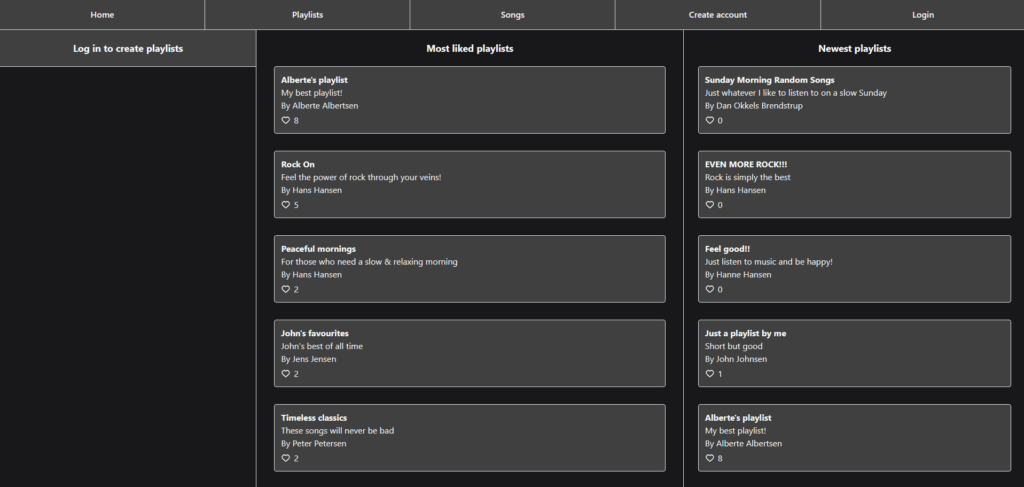Click heart on Sunday Morning Random Songs
1024x487 pixels.
tap(709, 120)
